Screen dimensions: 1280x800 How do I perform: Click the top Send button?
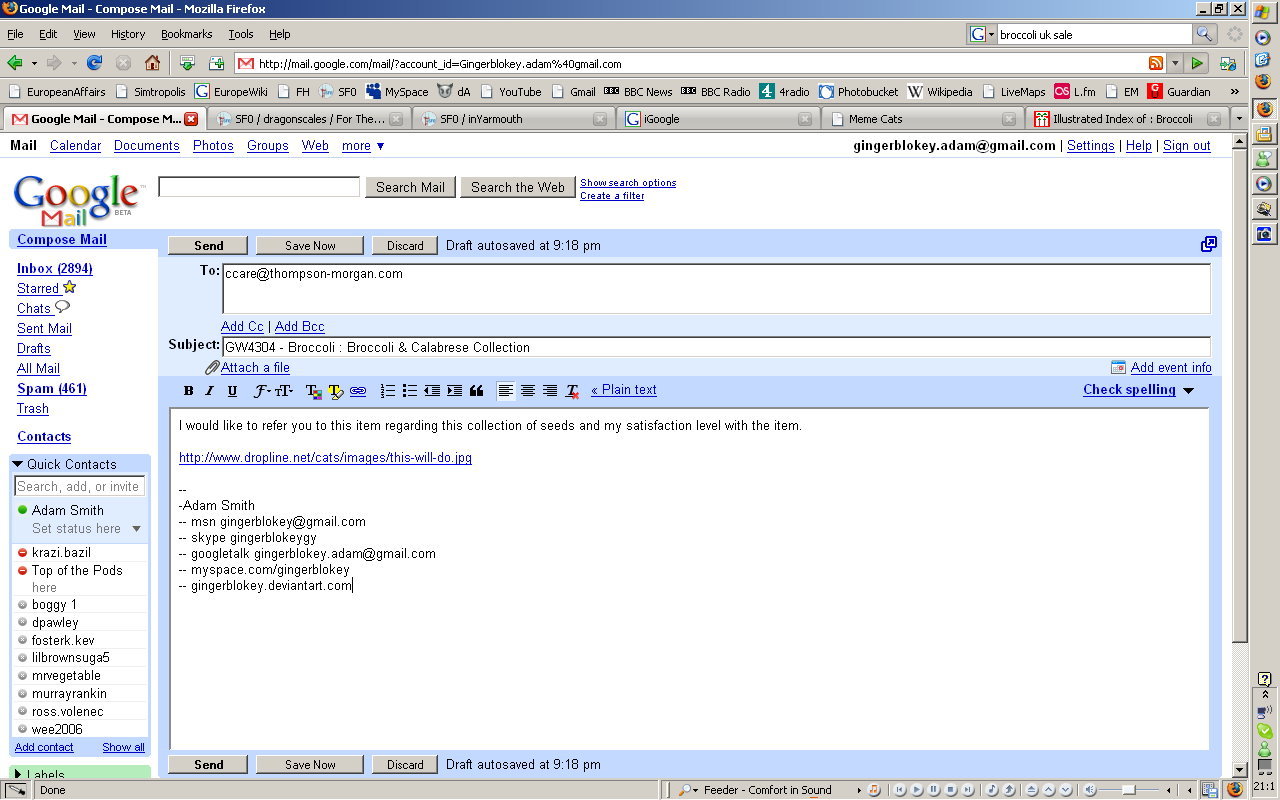[x=208, y=246]
